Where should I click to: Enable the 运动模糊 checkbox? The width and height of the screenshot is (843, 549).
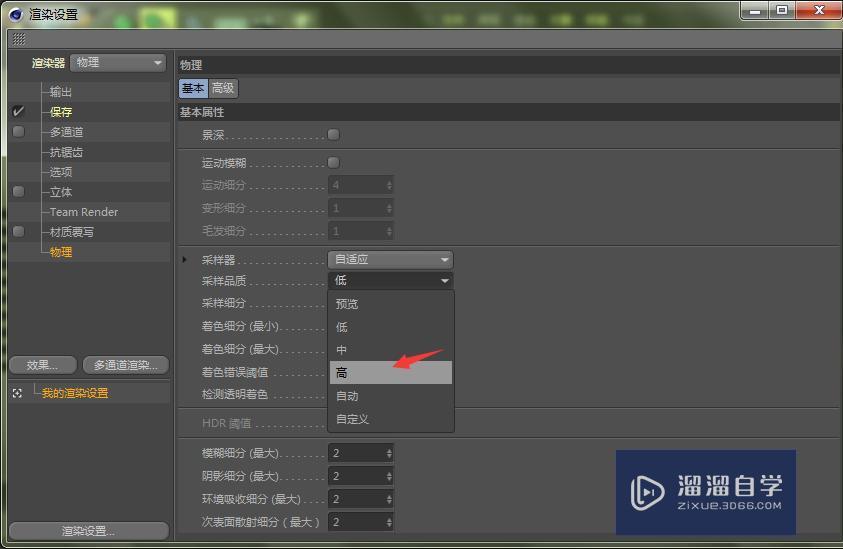pyautogui.click(x=333, y=162)
